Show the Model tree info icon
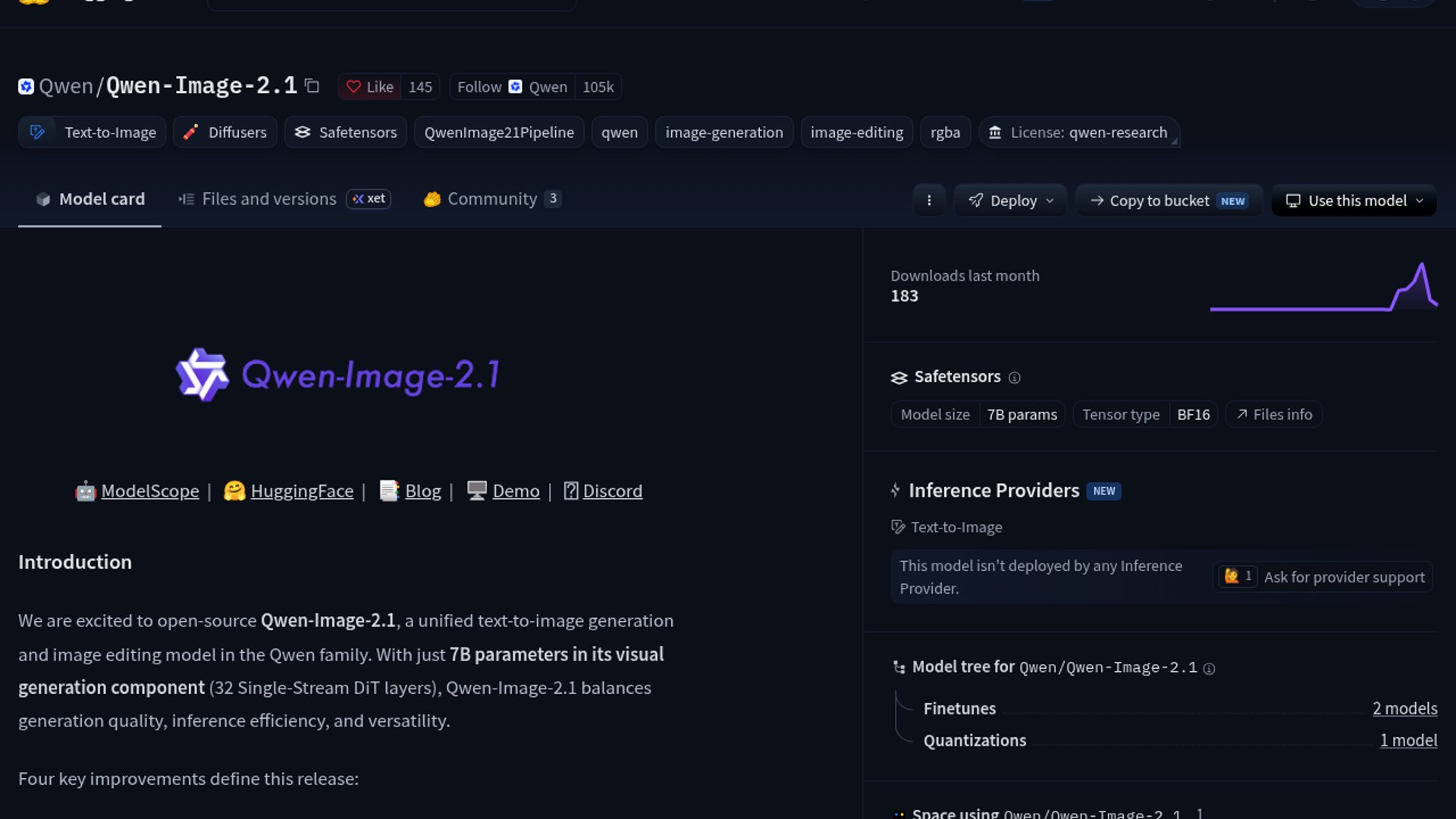 (x=1209, y=669)
